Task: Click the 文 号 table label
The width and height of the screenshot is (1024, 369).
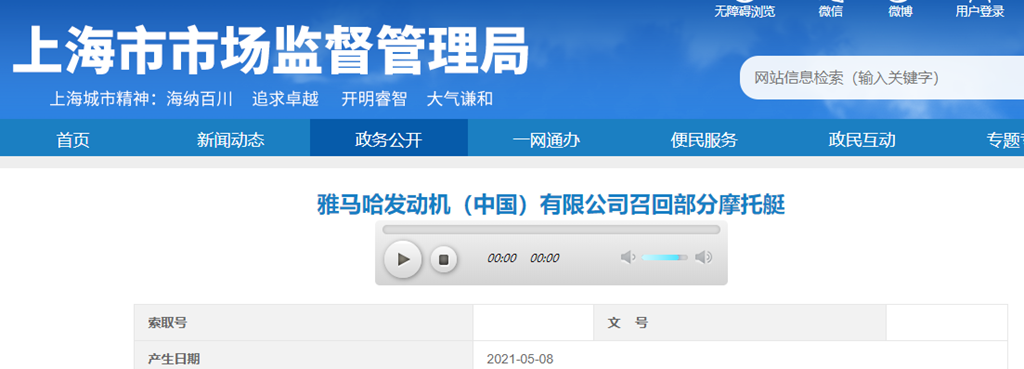Action: point(628,323)
